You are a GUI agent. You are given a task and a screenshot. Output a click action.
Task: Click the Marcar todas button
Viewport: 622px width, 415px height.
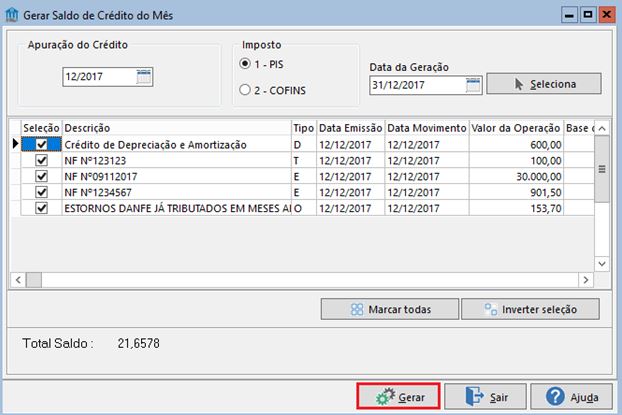point(390,309)
